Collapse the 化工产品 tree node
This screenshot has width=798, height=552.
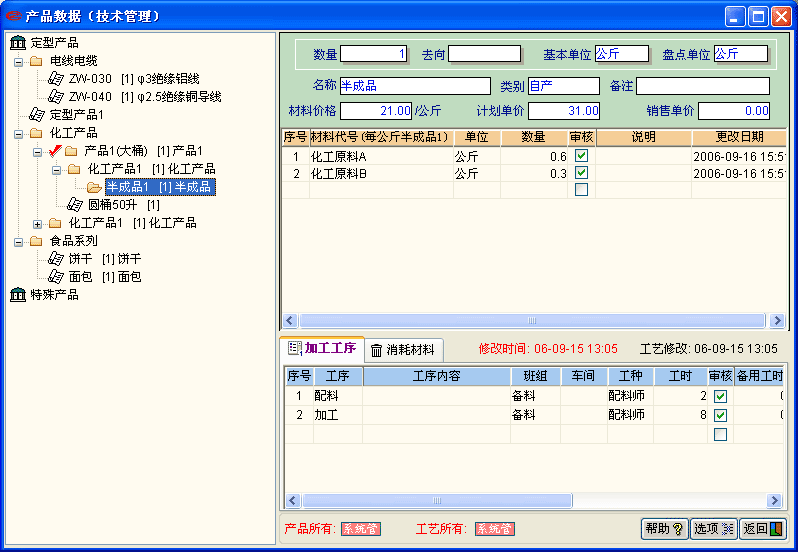coord(19,134)
